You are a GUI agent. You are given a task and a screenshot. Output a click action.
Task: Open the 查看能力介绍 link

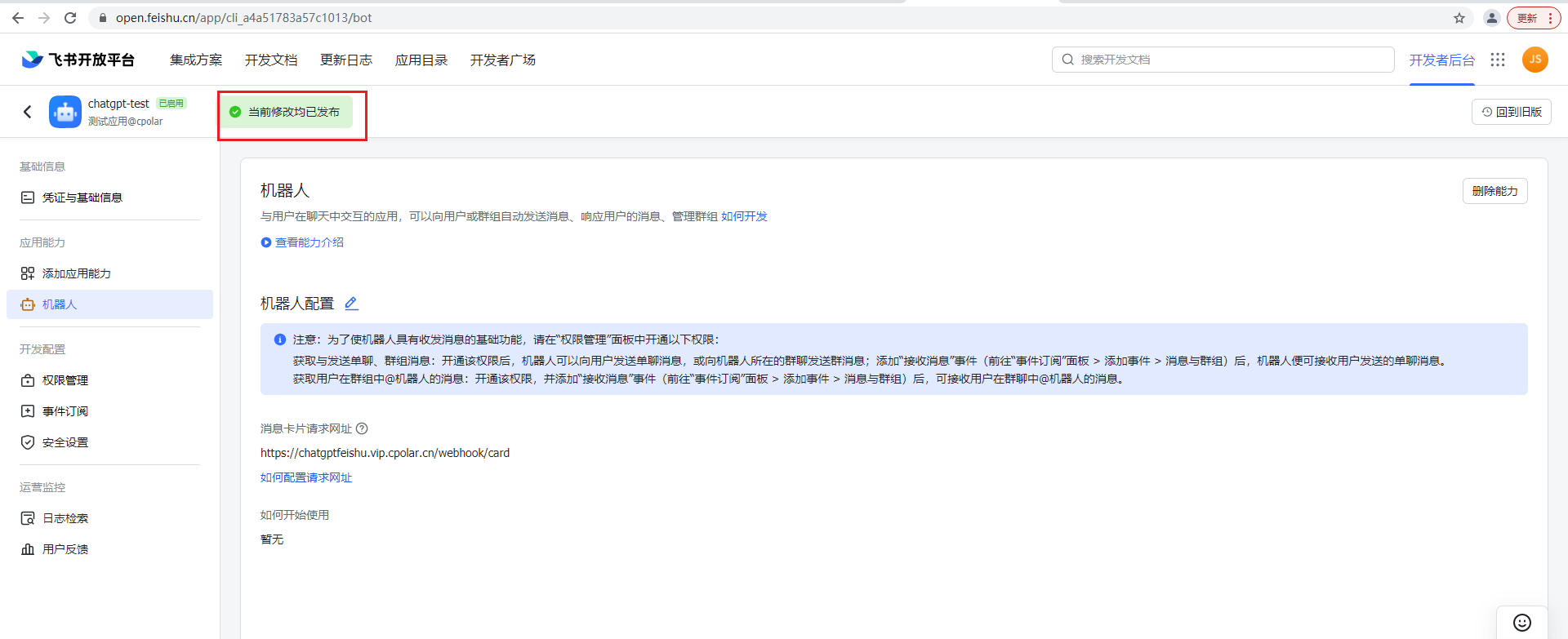tap(302, 242)
